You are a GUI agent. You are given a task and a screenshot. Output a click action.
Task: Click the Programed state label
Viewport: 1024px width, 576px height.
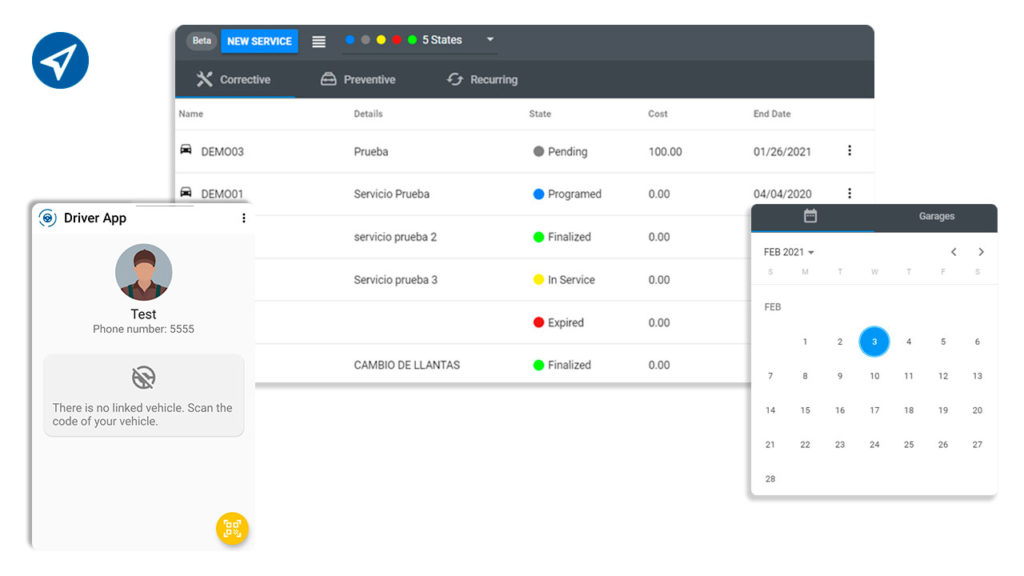pos(575,194)
